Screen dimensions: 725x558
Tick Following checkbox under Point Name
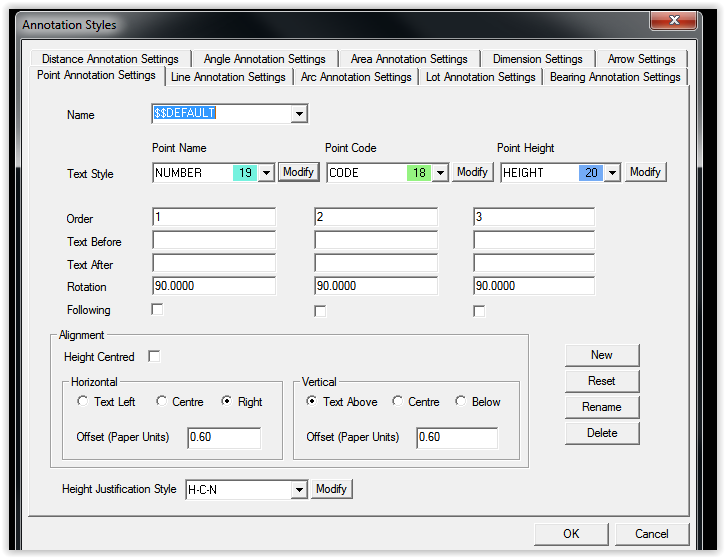[x=157, y=310]
